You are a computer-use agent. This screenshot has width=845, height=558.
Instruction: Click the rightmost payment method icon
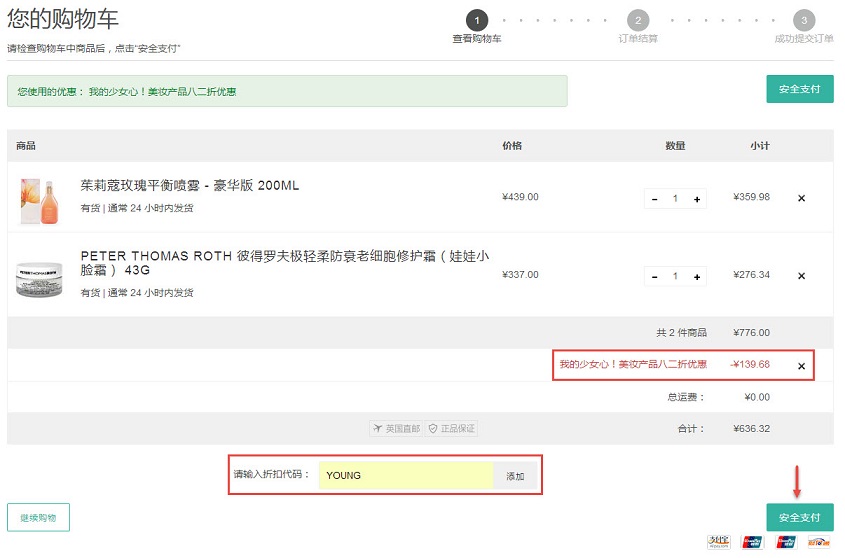[819, 542]
